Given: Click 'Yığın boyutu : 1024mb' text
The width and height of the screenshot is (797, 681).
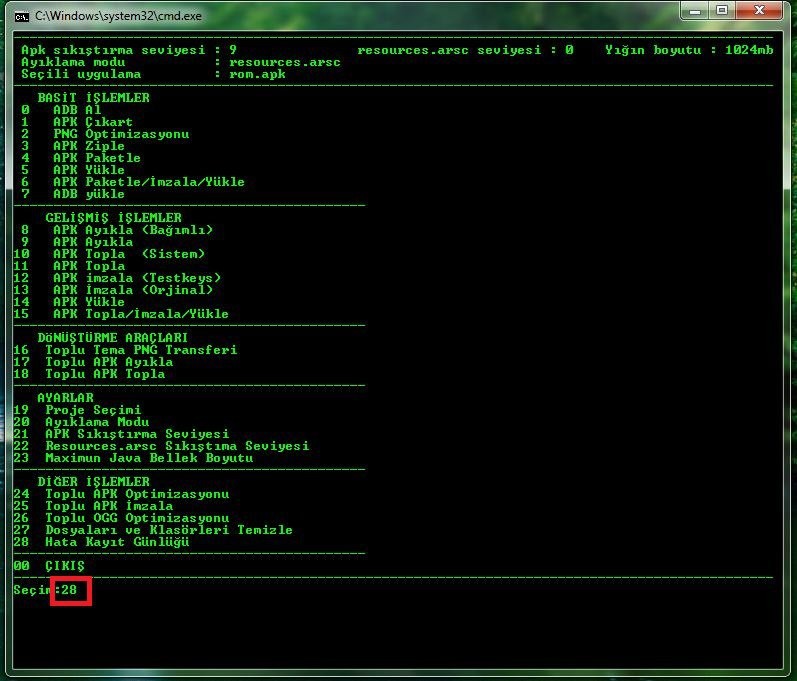Looking at the screenshot, I should (x=689, y=50).
